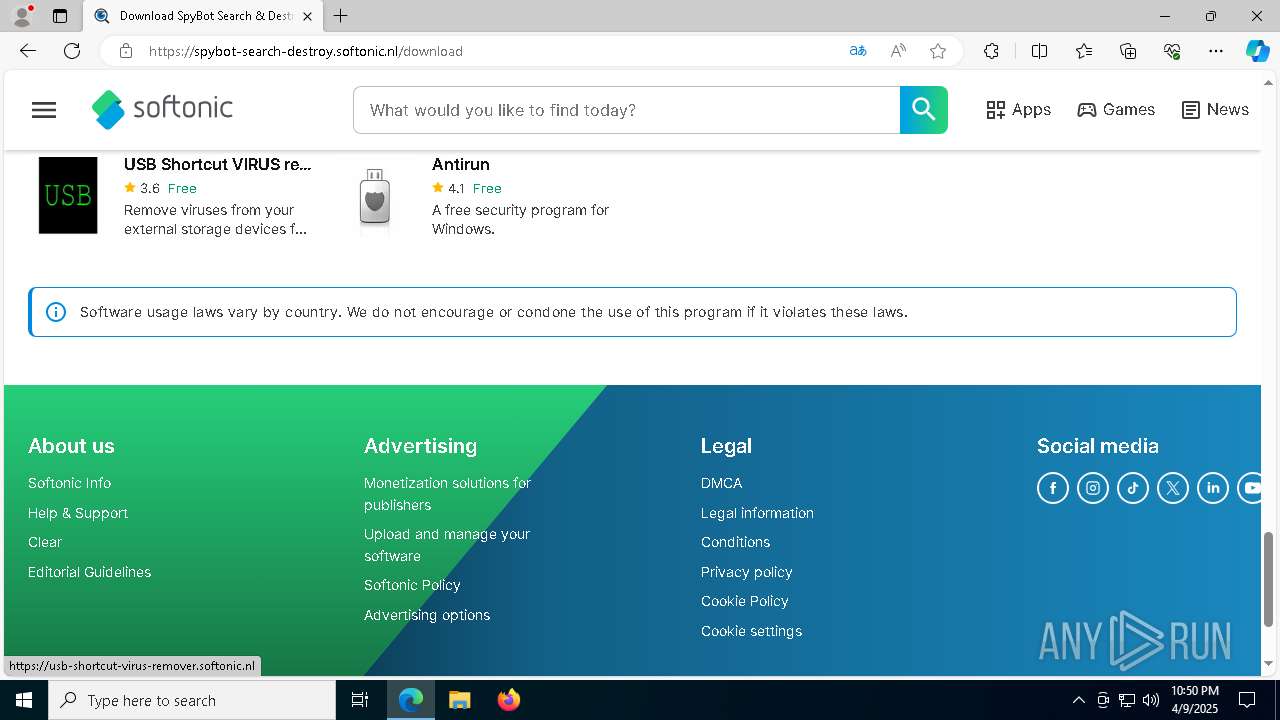Open the browser profile icon

(x=22, y=16)
